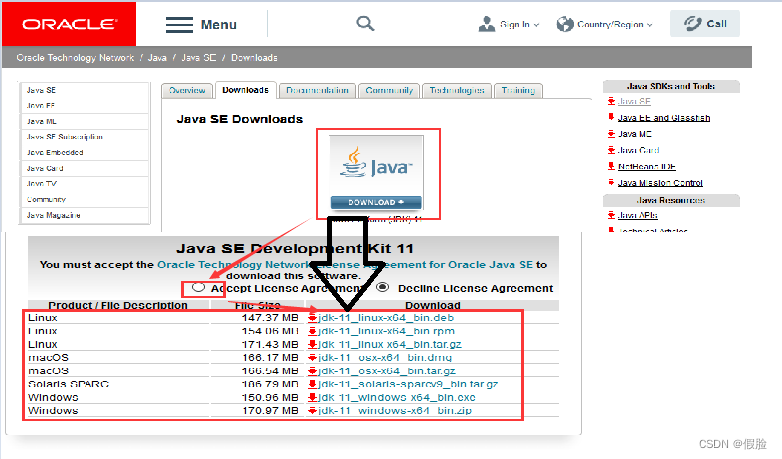Viewport: 782px width, 459px height.
Task: Open Oracle Technology Network License Agreement link
Action: (x=345, y=264)
